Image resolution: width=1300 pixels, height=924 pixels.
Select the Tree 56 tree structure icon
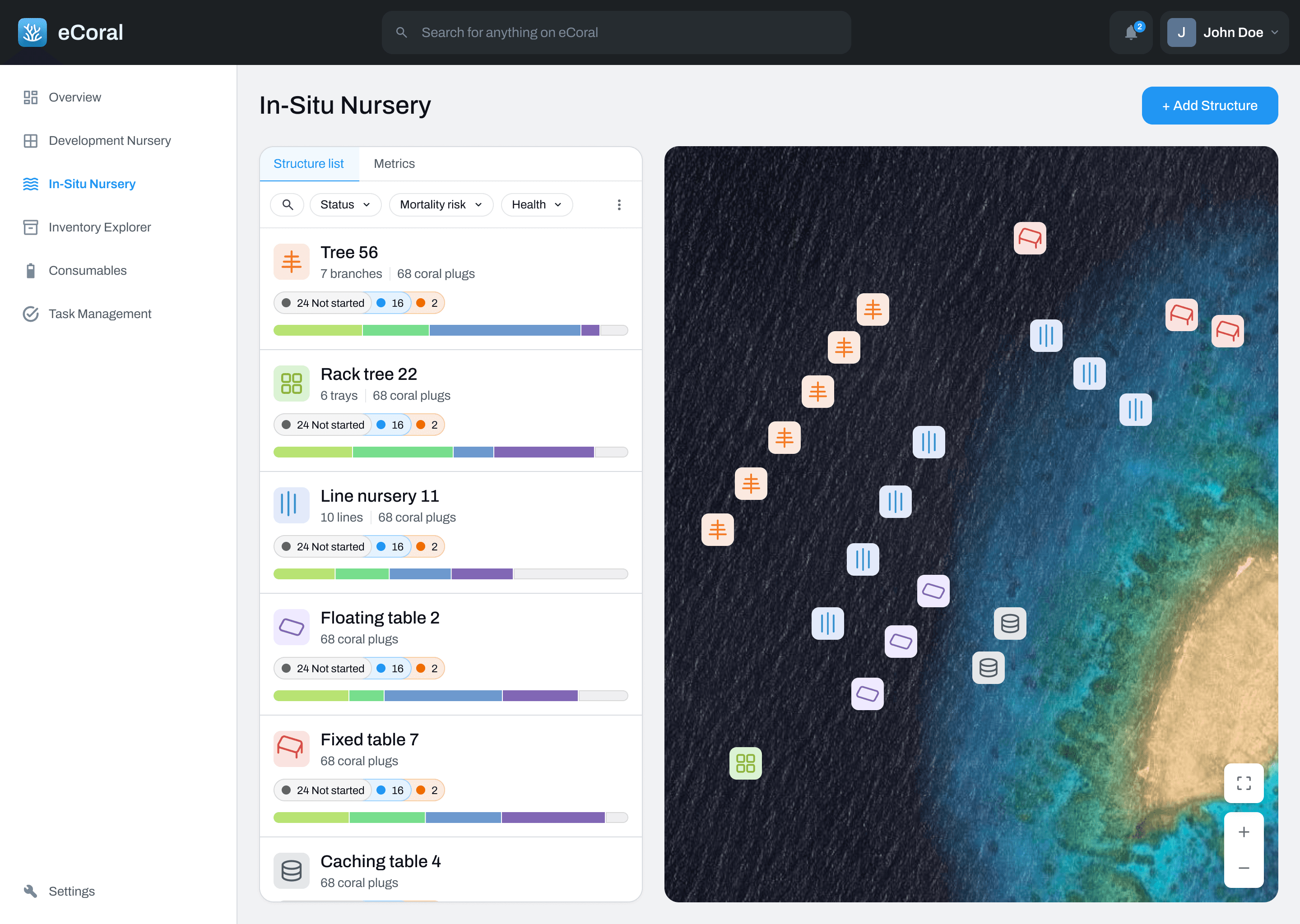[292, 262]
